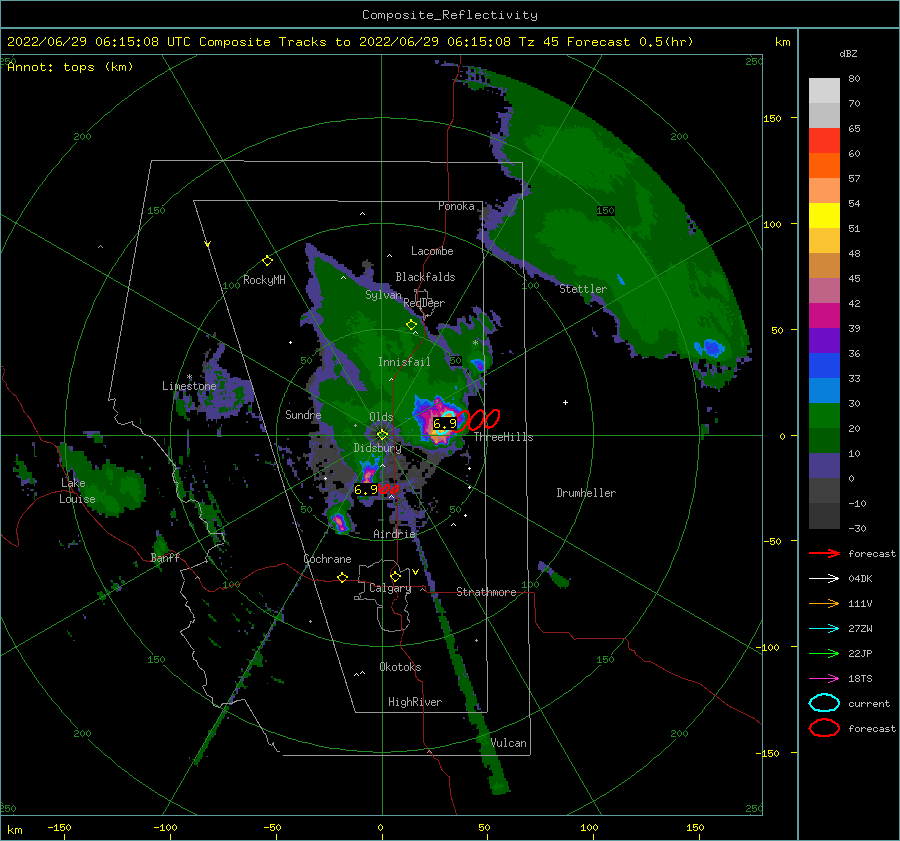
Task: Click the white 04DK arrow in legend
Action: [824, 578]
